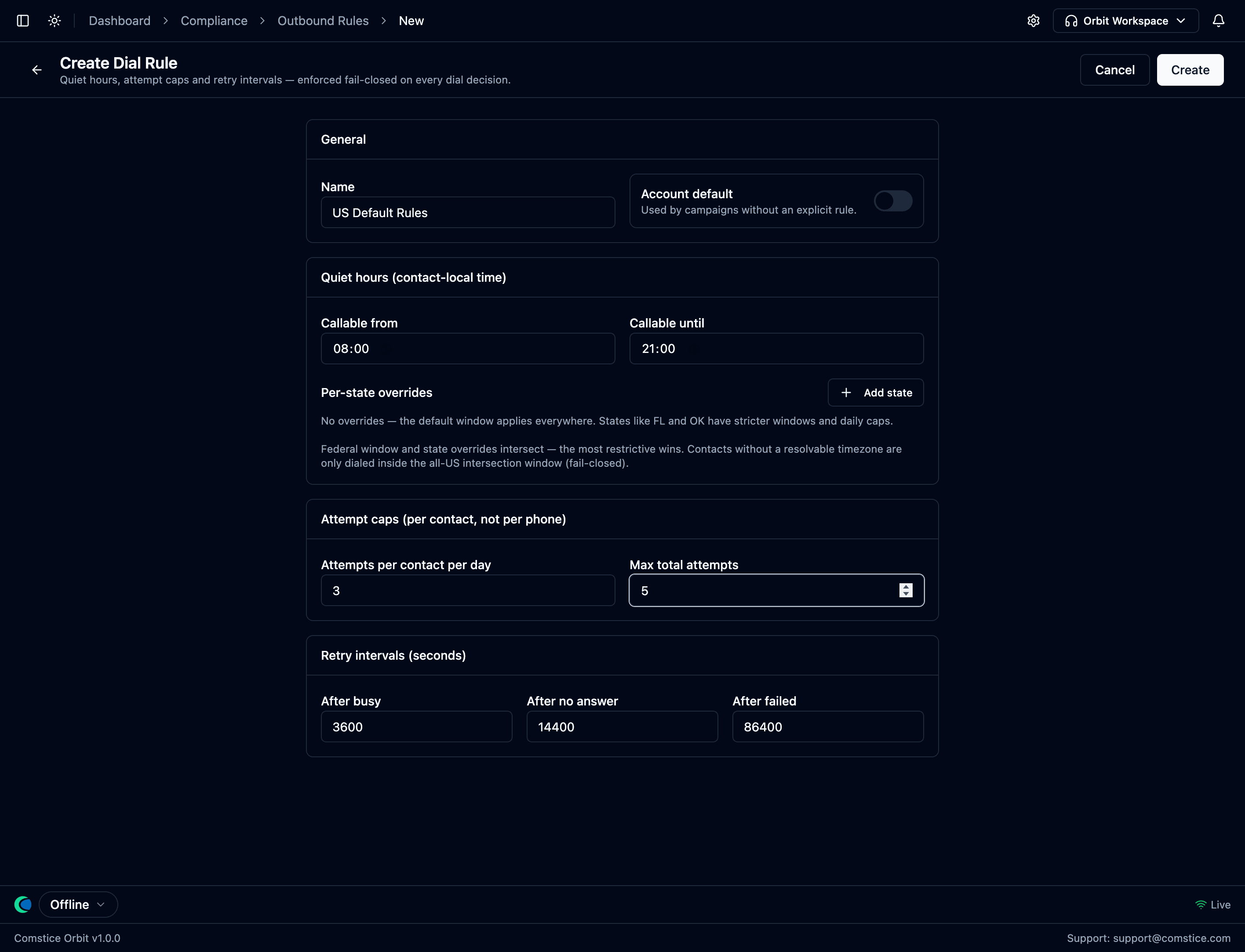Viewport: 1245px width, 952px height.
Task: Toggle the sidebar panel icon
Action: 23,21
